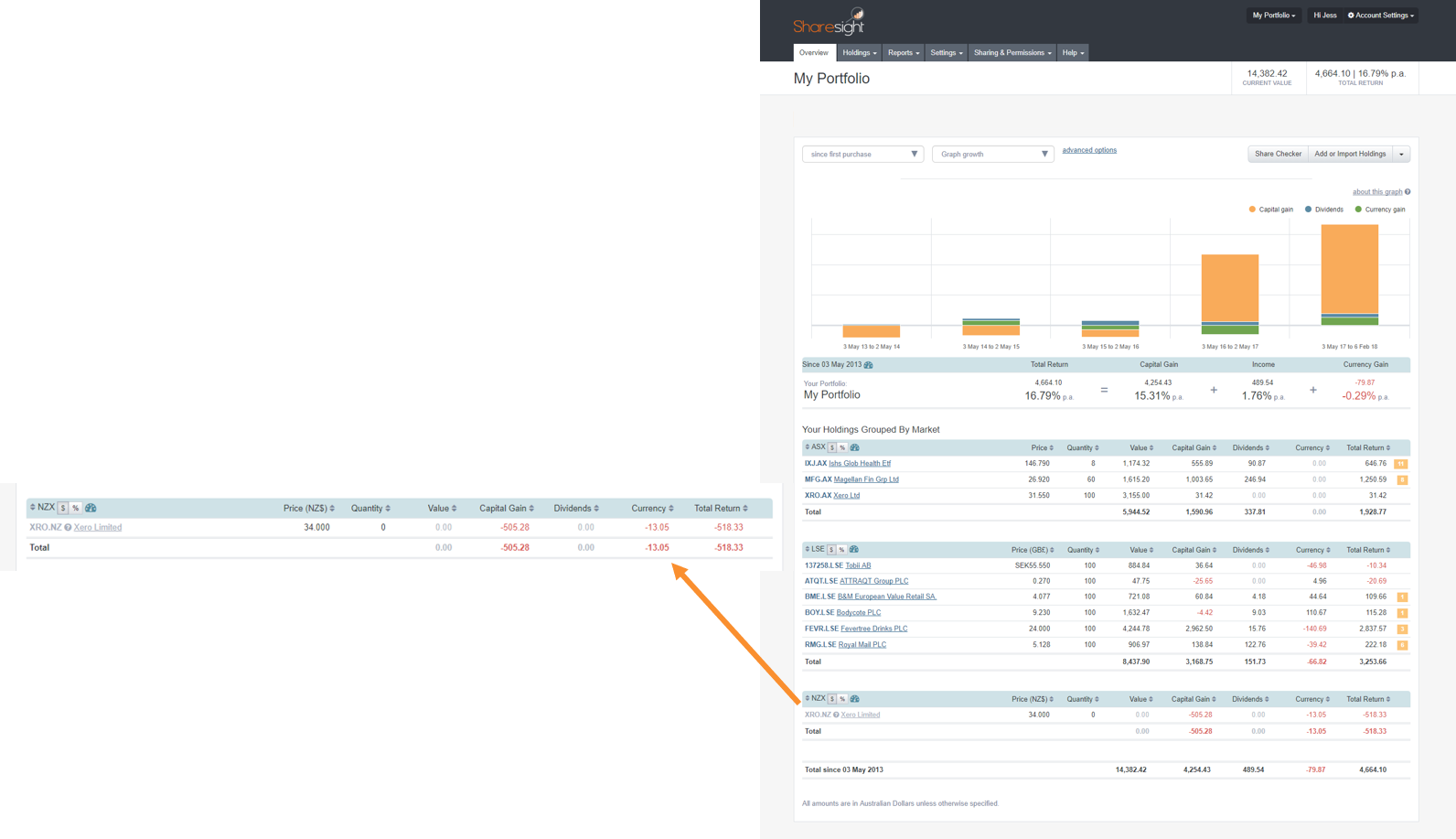Sort LSE table by Capital Gain arrows
Screen dimensions: 1456x839
[1215, 550]
